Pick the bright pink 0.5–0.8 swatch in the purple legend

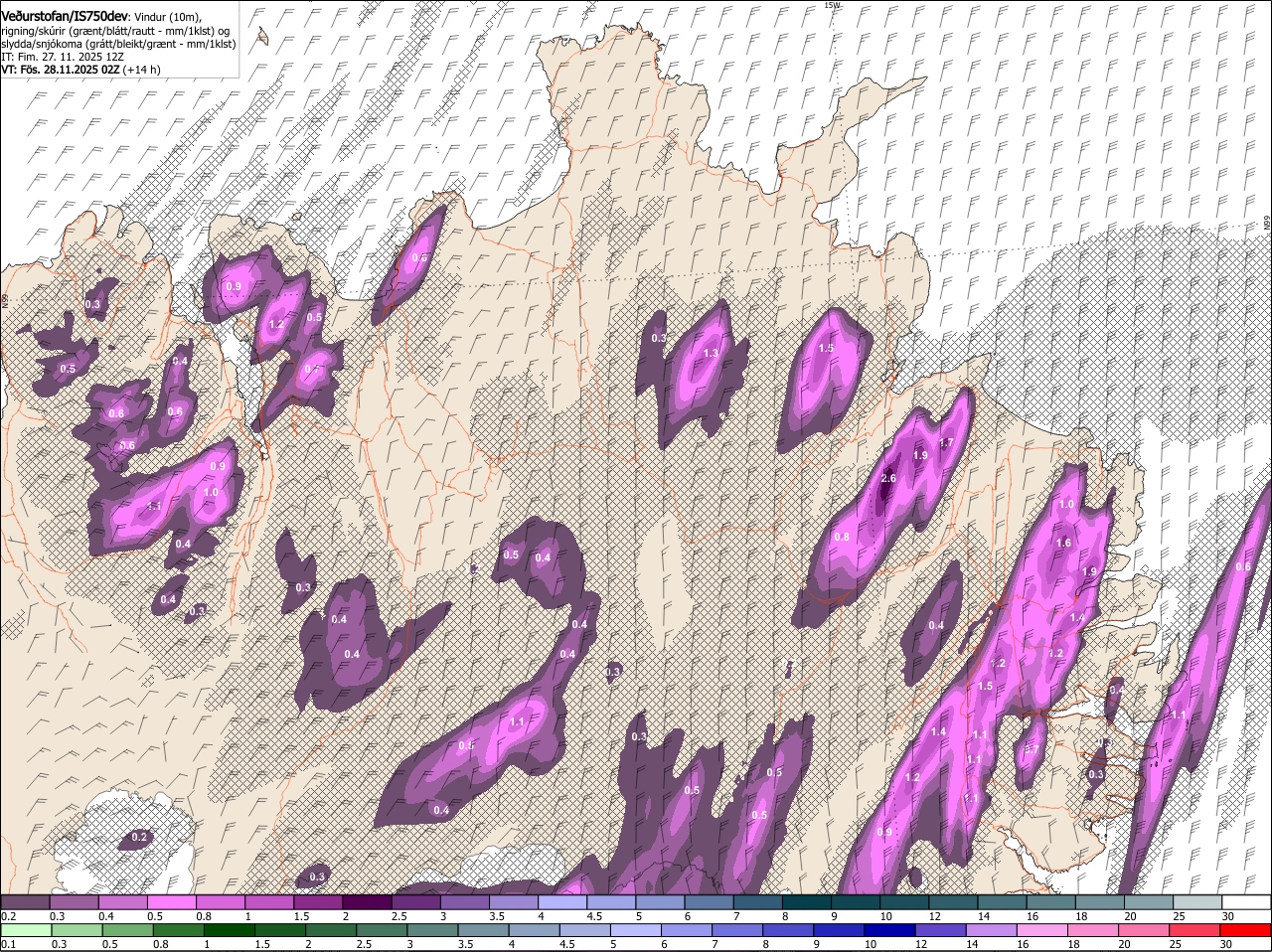tap(172, 902)
